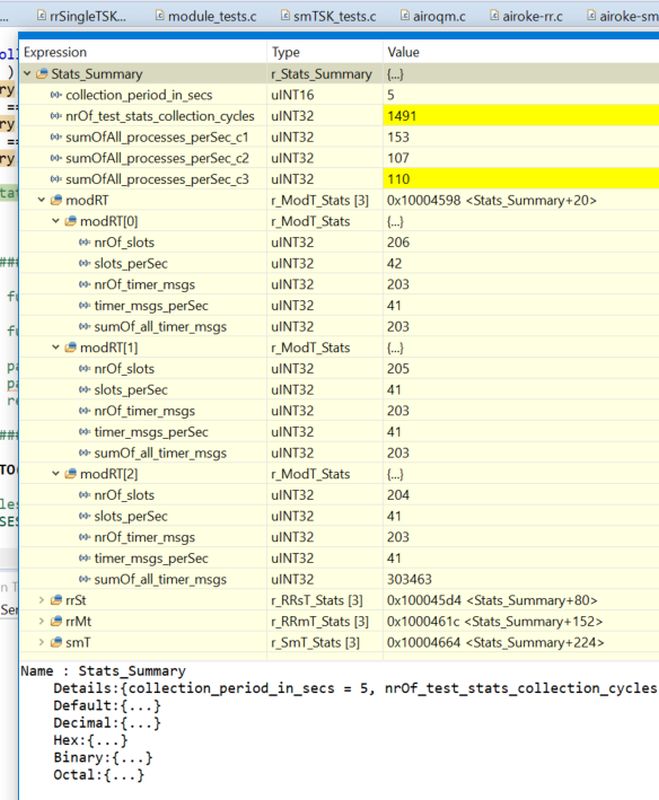Expand the rrSt node
The width and height of the screenshot is (659, 800).
pos(41,600)
